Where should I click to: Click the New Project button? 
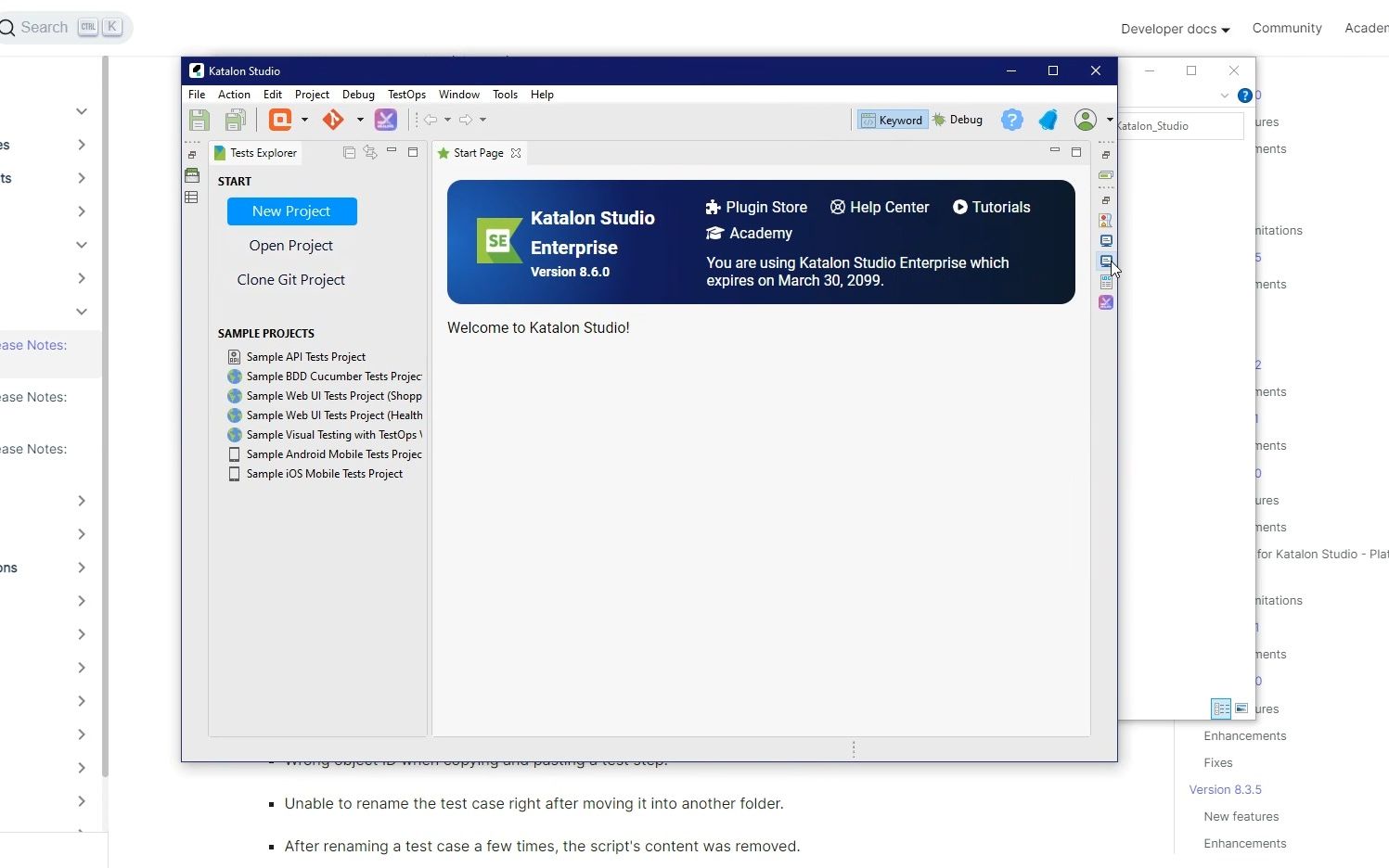coord(291,211)
